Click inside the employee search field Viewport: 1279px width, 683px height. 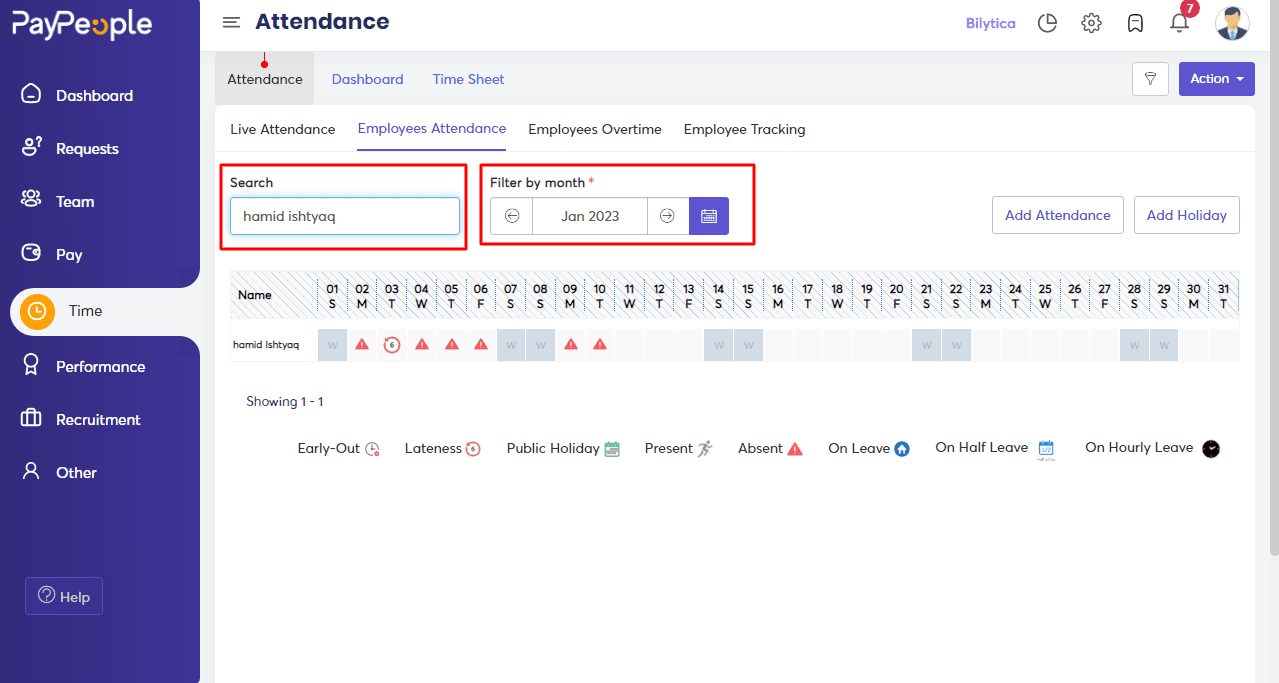[344, 216]
